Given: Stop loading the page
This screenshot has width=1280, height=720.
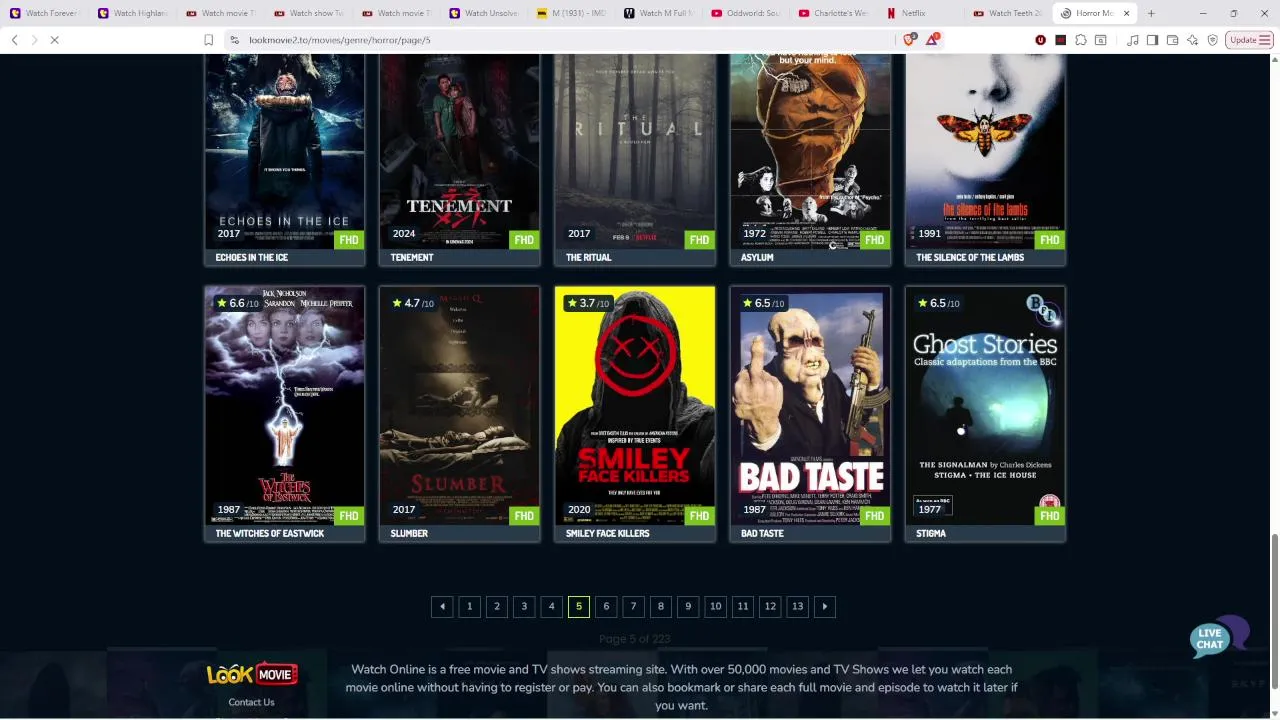Looking at the screenshot, I should [55, 40].
